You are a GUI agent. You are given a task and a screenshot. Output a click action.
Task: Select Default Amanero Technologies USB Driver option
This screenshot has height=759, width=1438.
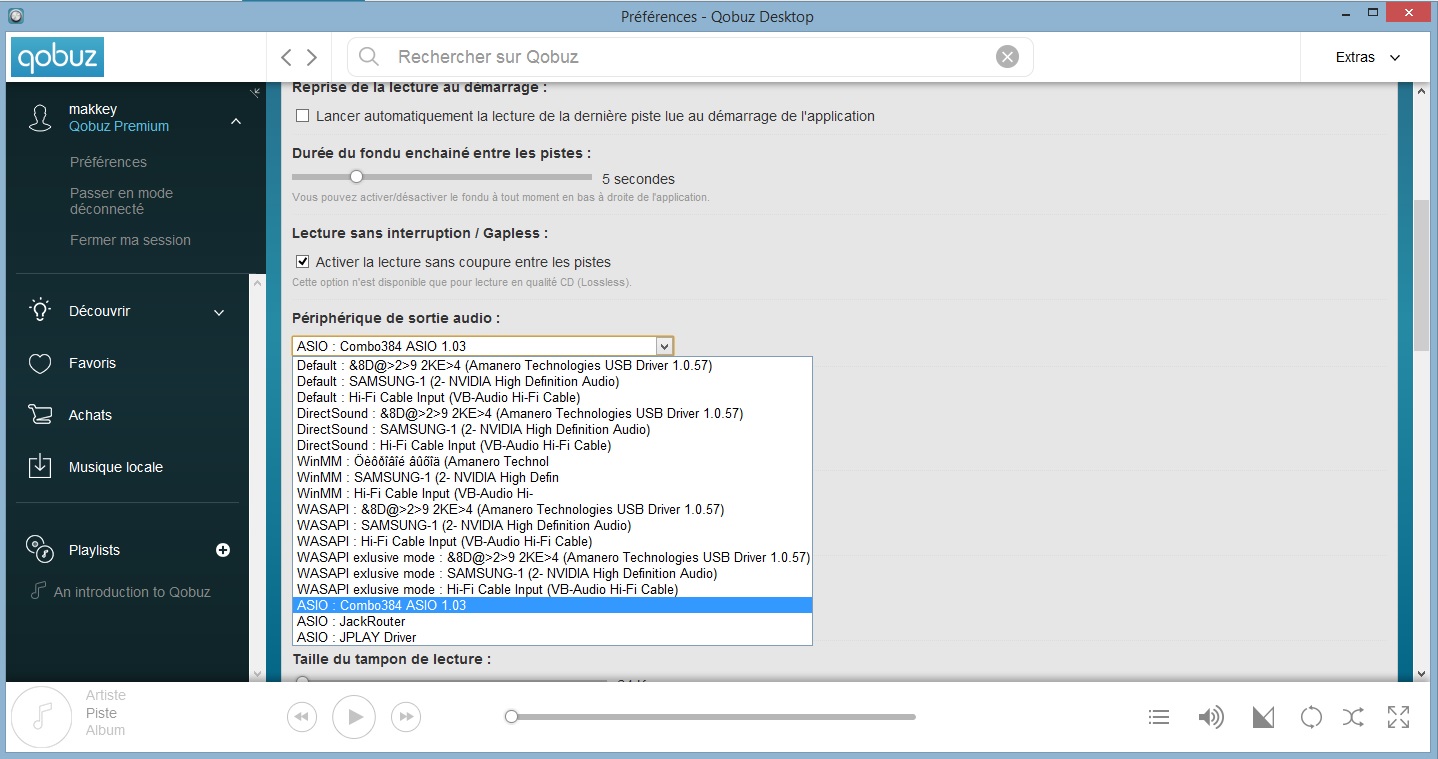pos(552,365)
